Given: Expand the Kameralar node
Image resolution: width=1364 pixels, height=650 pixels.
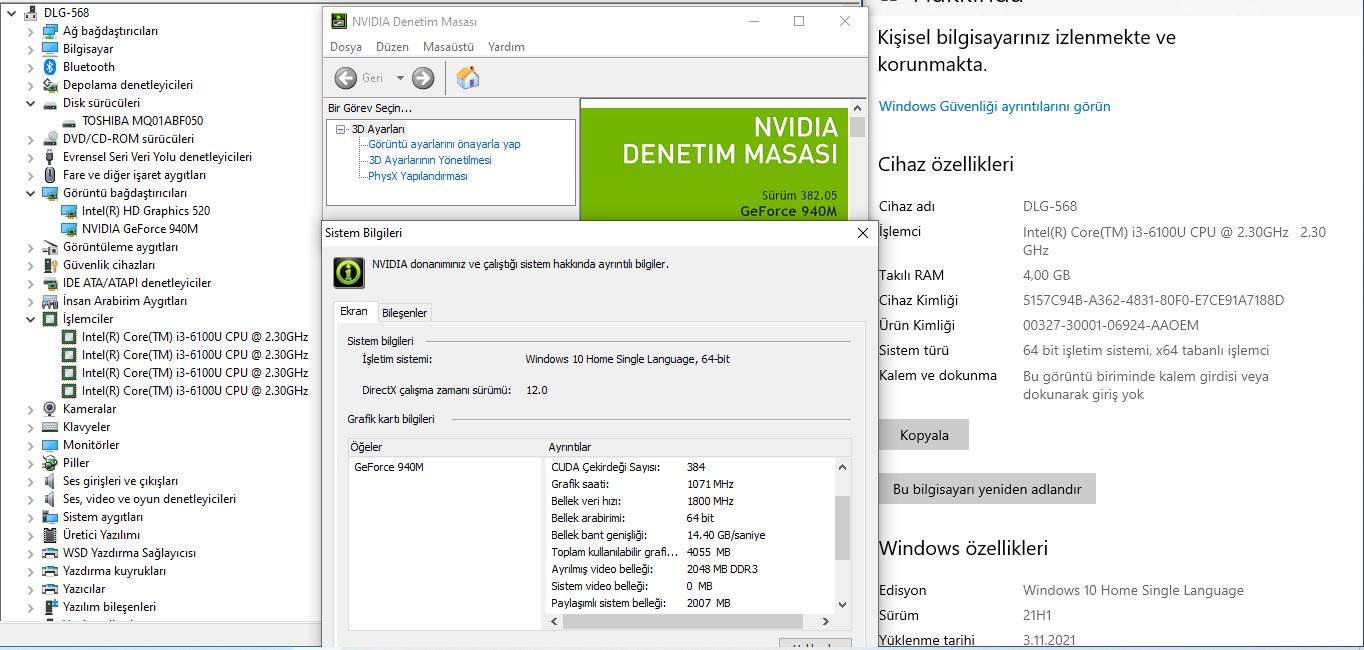Looking at the screenshot, I should tap(31, 409).
